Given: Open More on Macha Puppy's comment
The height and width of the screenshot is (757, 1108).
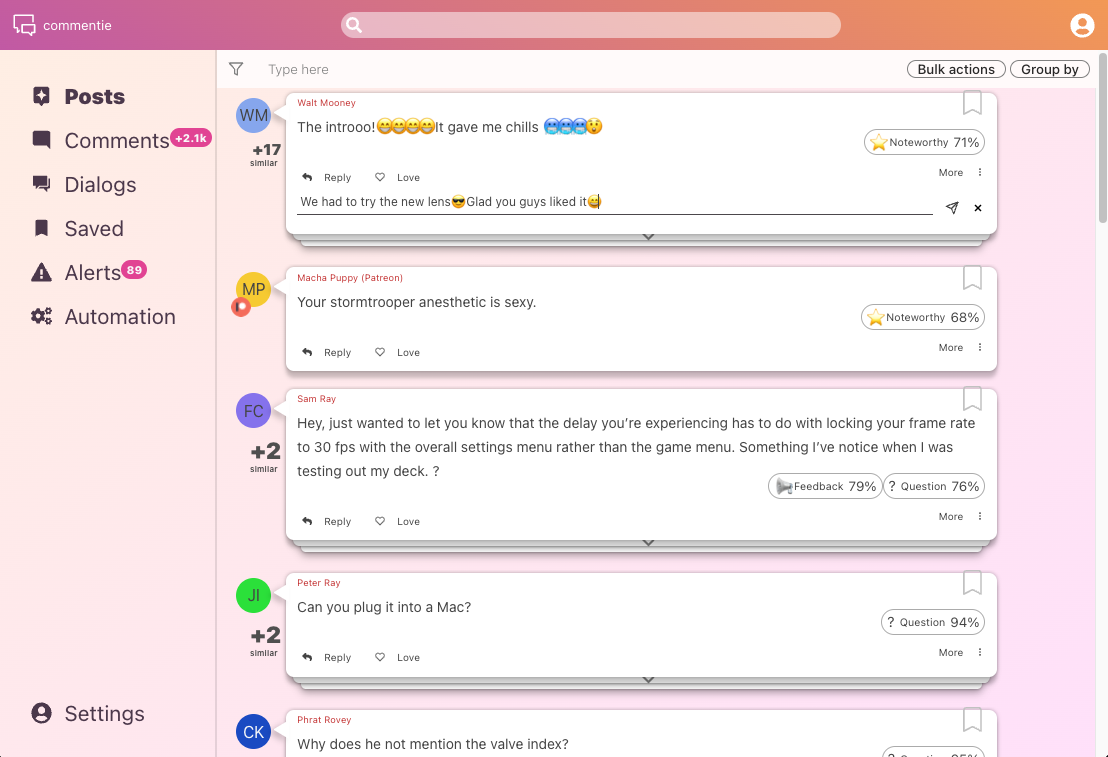Looking at the screenshot, I should click(x=950, y=347).
